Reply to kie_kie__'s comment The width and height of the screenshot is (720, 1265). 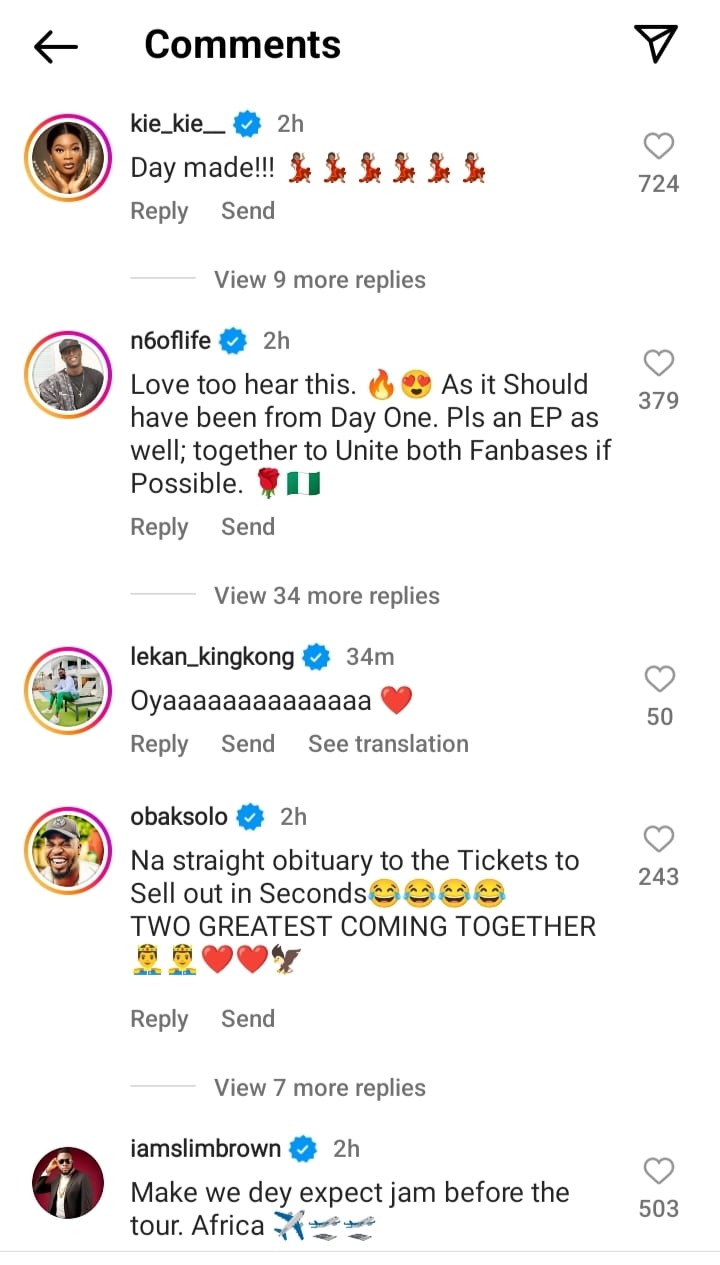159,211
